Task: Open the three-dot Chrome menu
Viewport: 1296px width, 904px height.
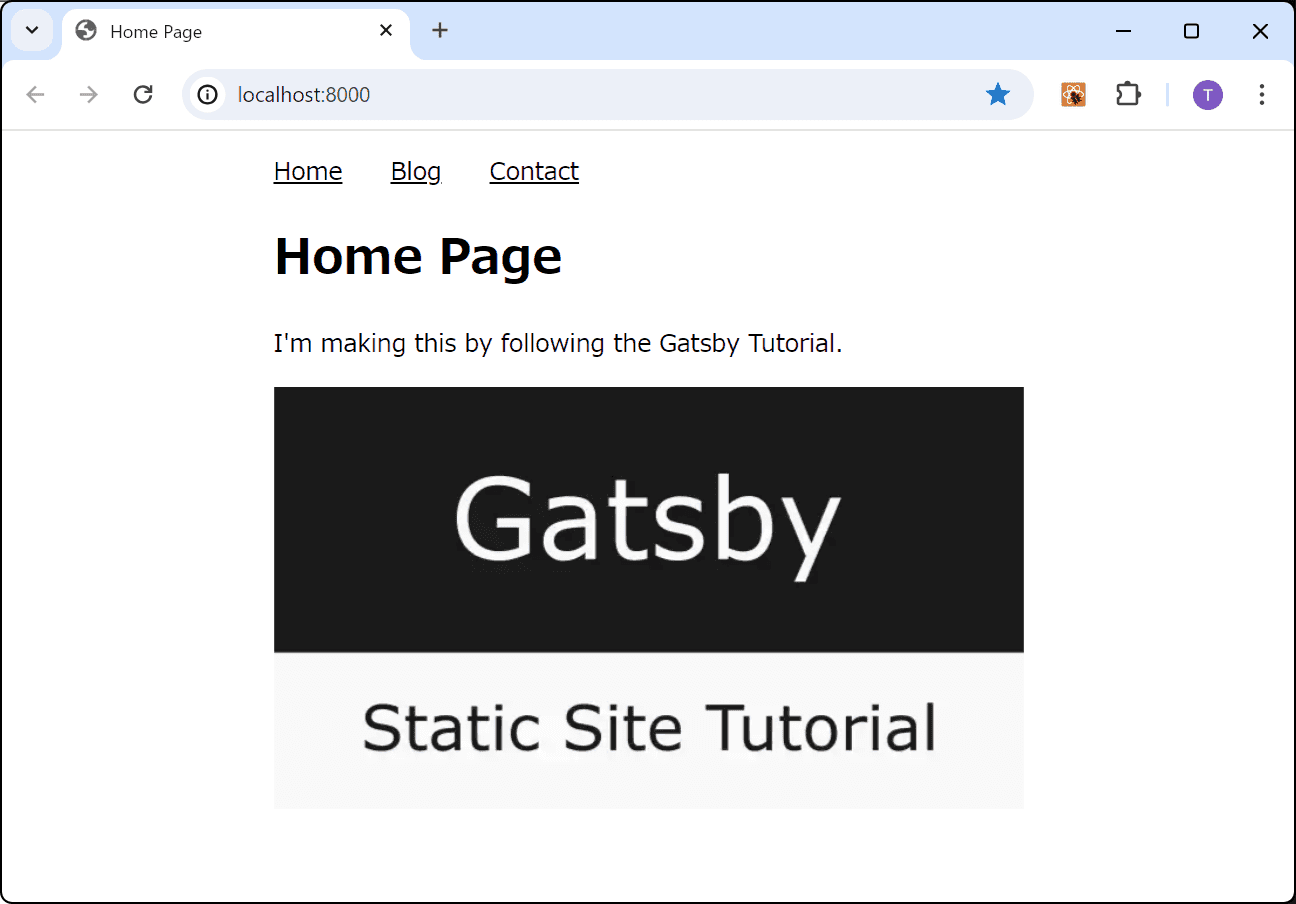Action: (x=1262, y=94)
